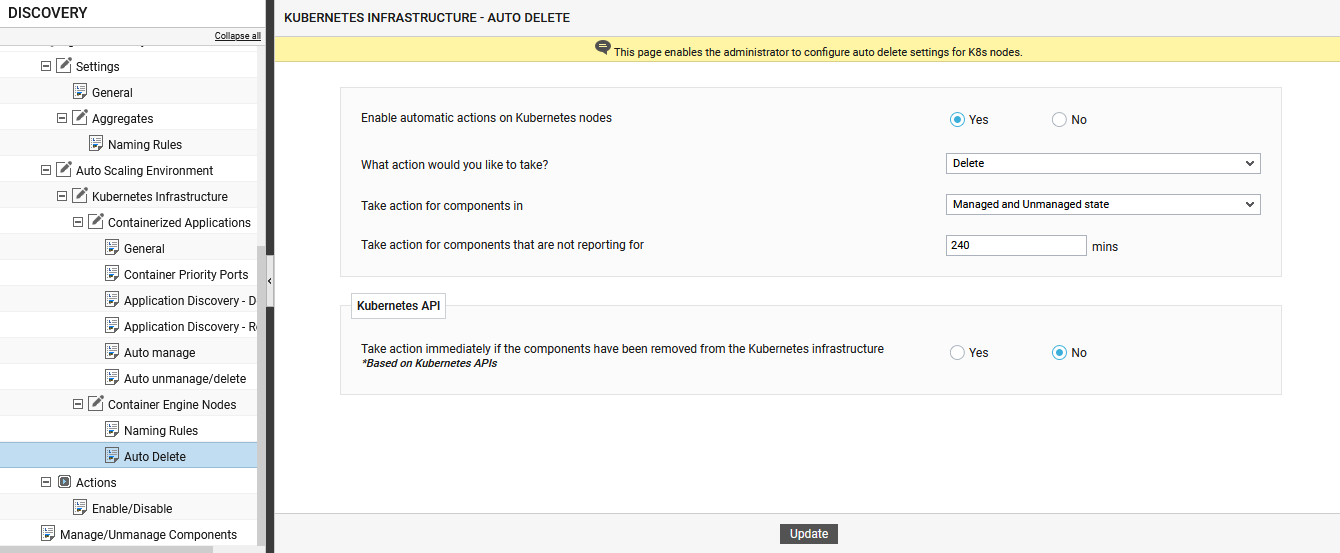Collapse the Containerized Applications tree node
The image size is (1340, 553).
[x=79, y=222]
